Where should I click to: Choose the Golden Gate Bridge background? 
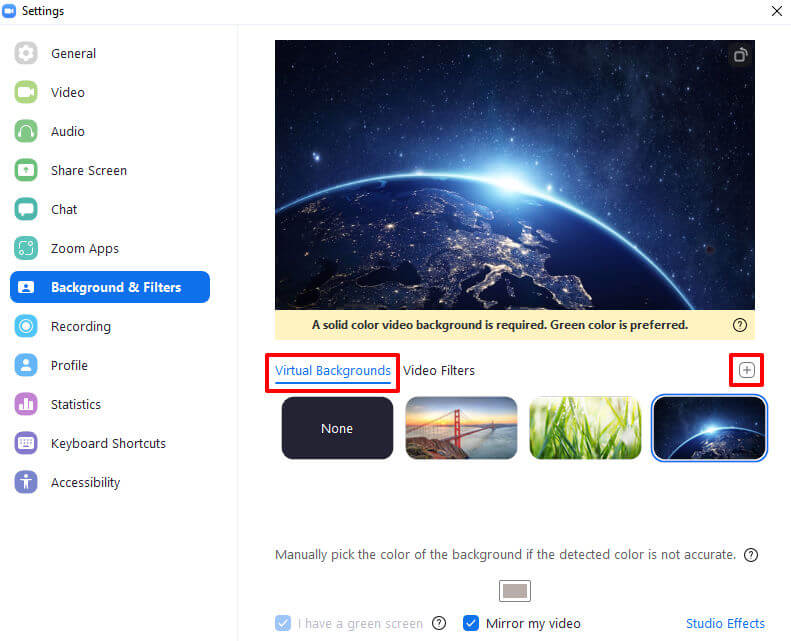[x=461, y=428]
